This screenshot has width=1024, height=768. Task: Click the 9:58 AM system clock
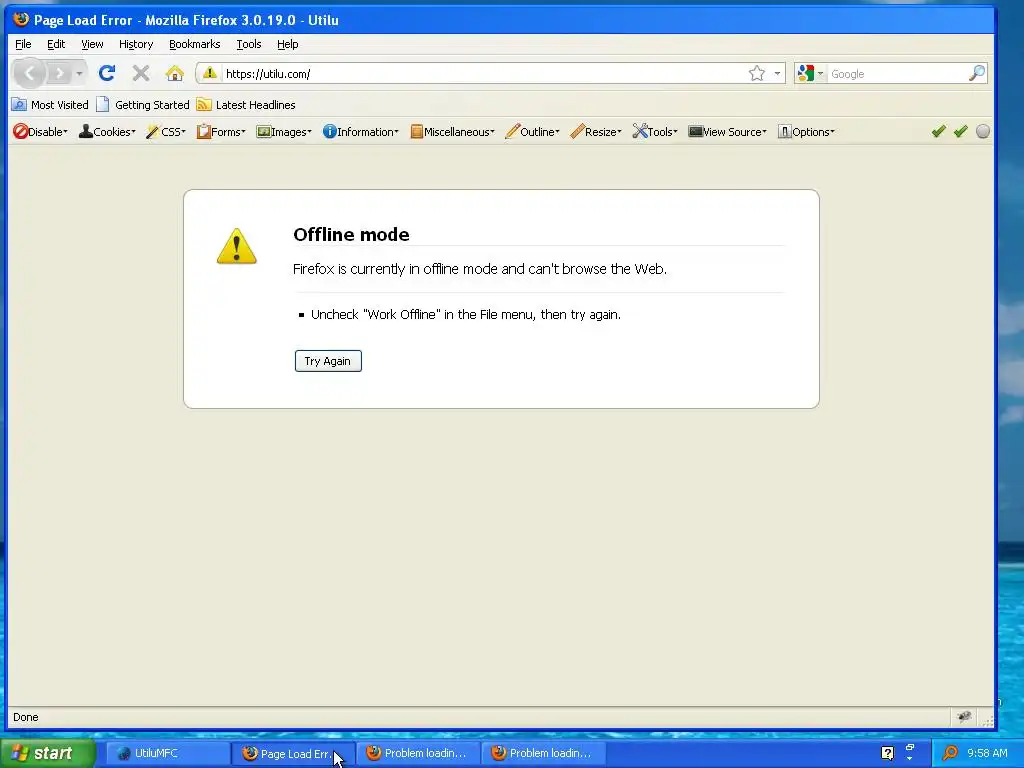click(x=987, y=753)
